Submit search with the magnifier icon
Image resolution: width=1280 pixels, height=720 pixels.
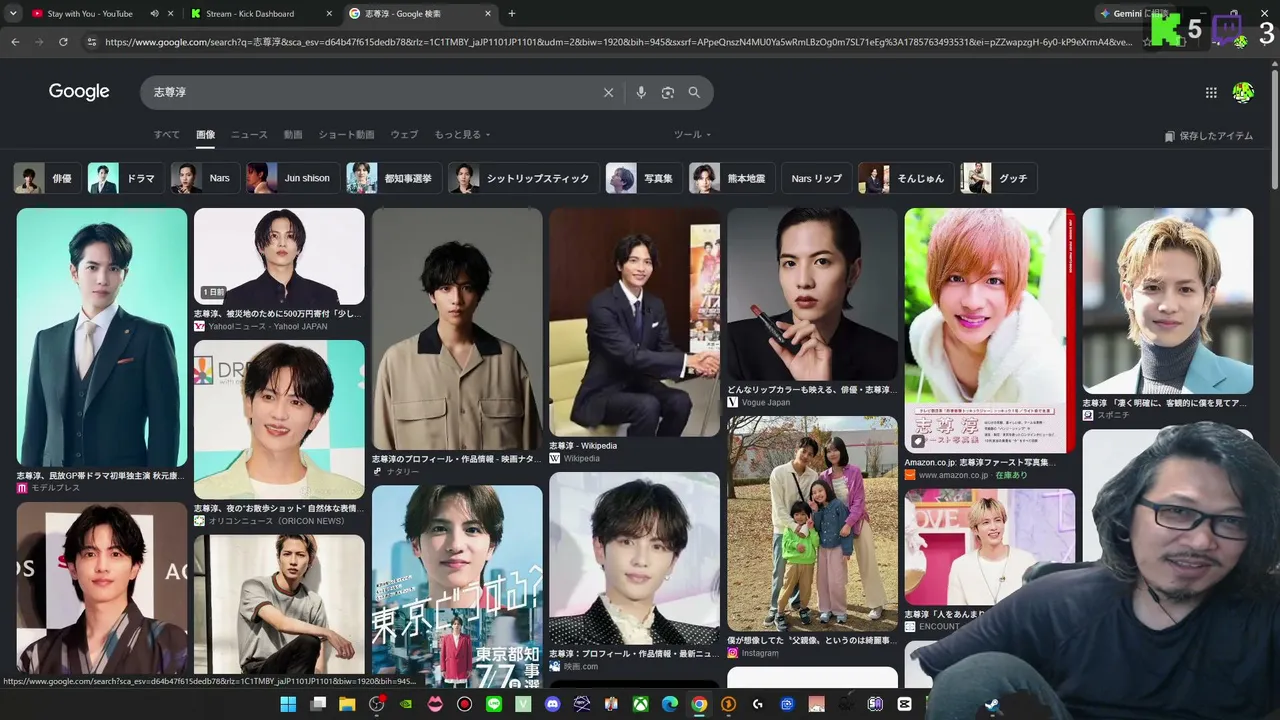694,93
